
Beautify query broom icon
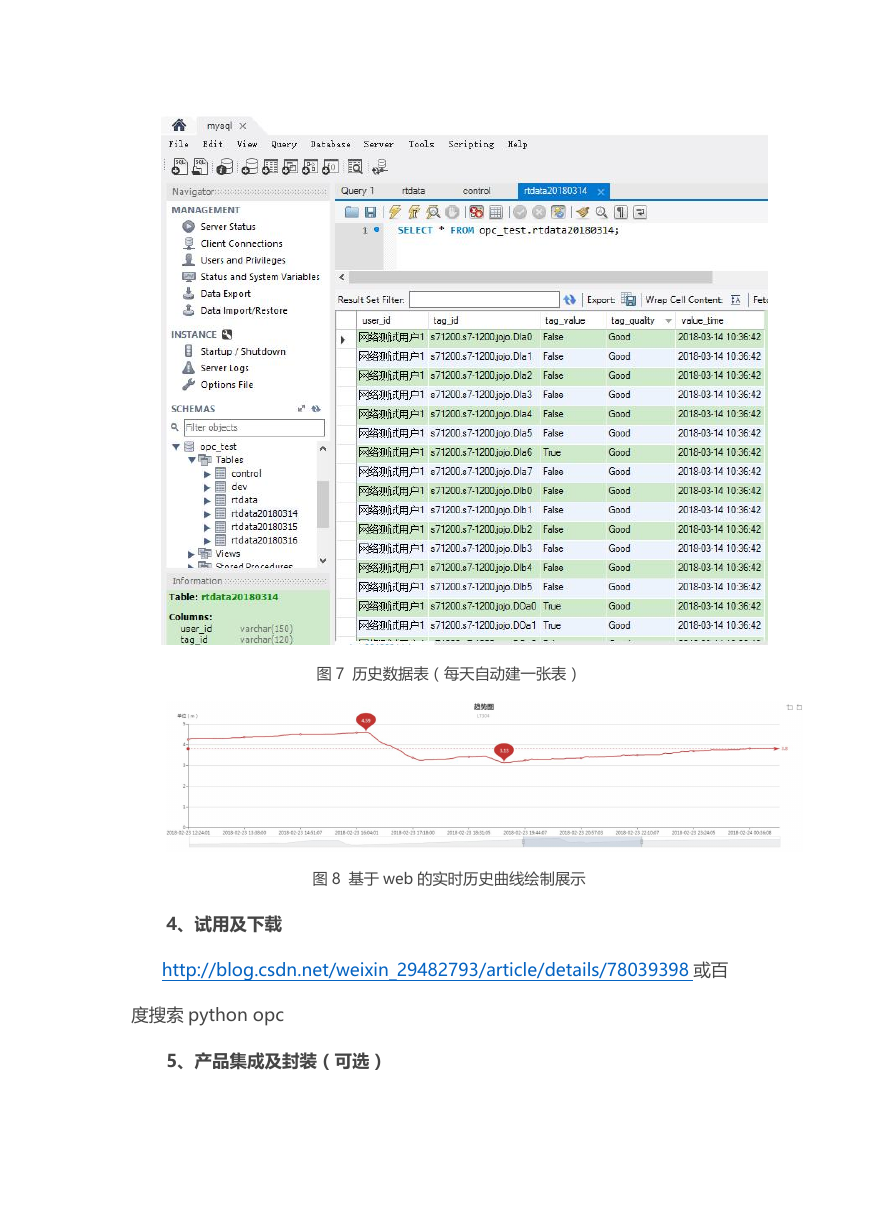coord(583,213)
